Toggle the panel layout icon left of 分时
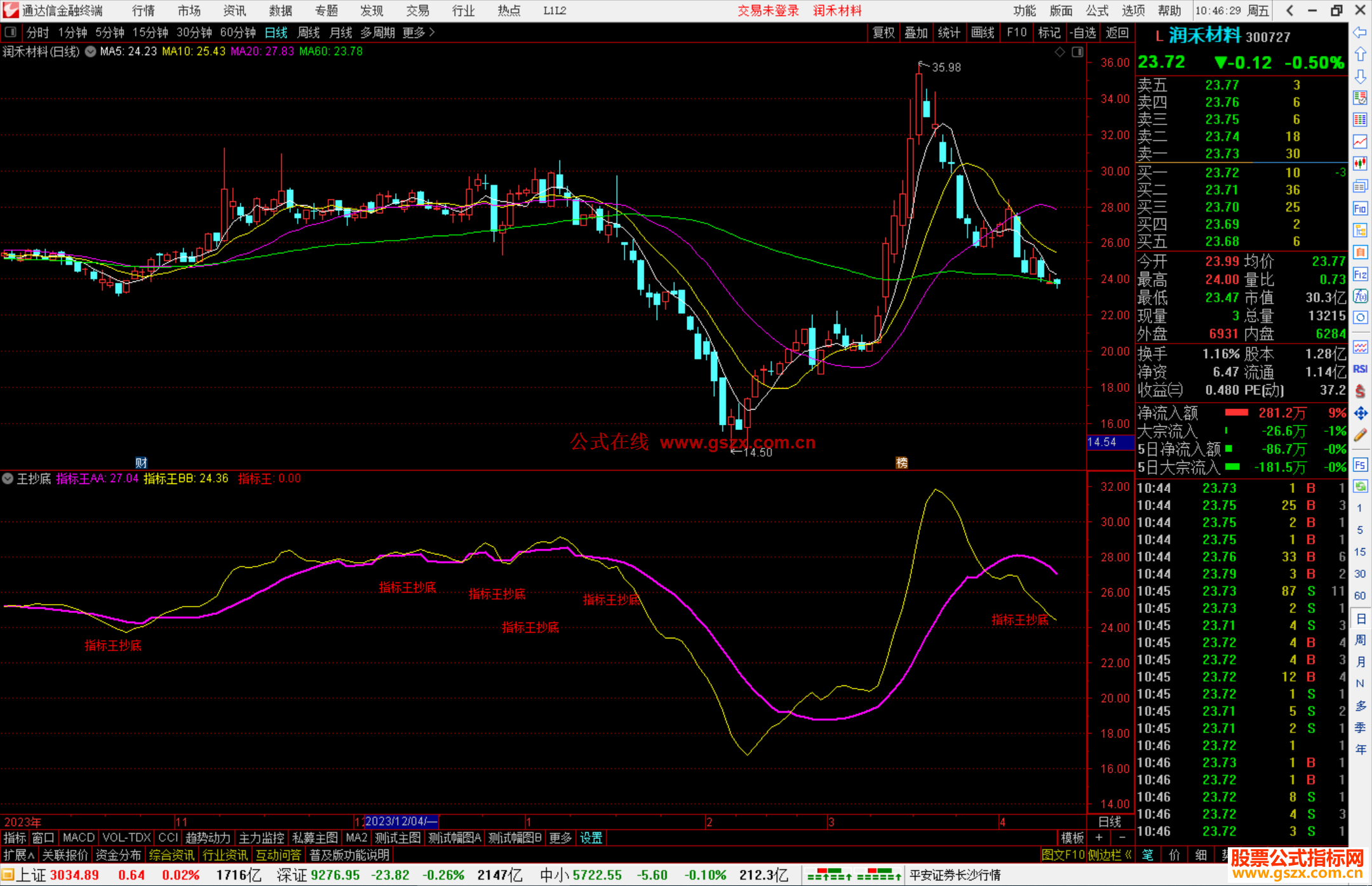The image size is (1372, 886). [x=11, y=32]
